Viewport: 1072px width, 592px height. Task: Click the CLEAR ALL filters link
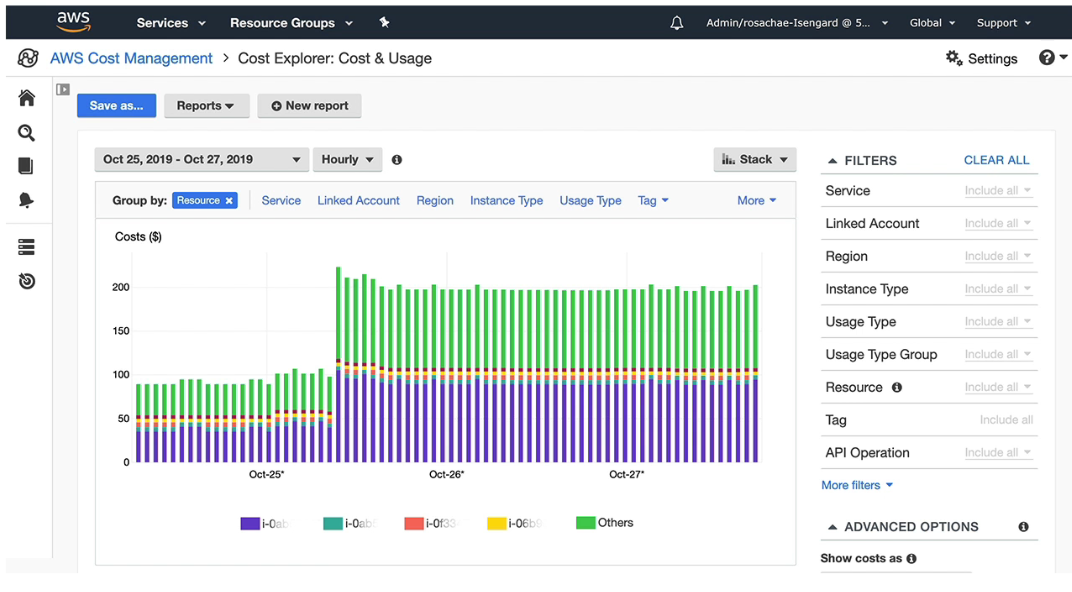click(996, 160)
